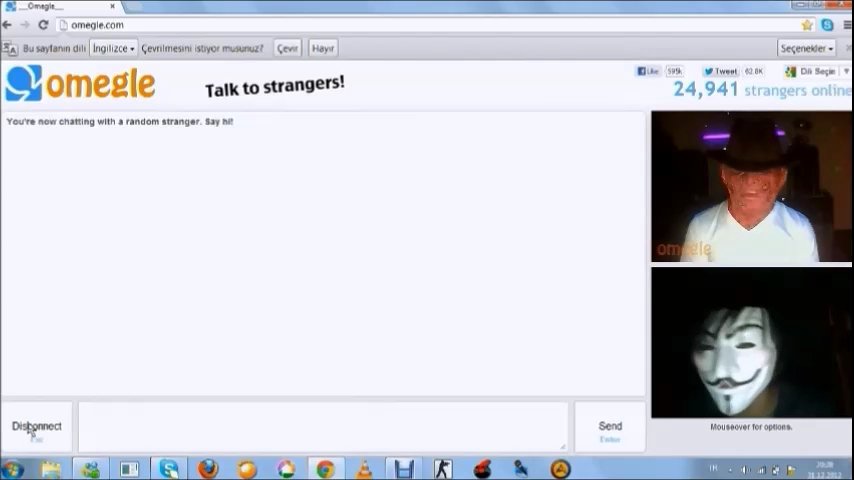Open Skype from the taskbar
The image size is (854, 480).
[x=168, y=469]
